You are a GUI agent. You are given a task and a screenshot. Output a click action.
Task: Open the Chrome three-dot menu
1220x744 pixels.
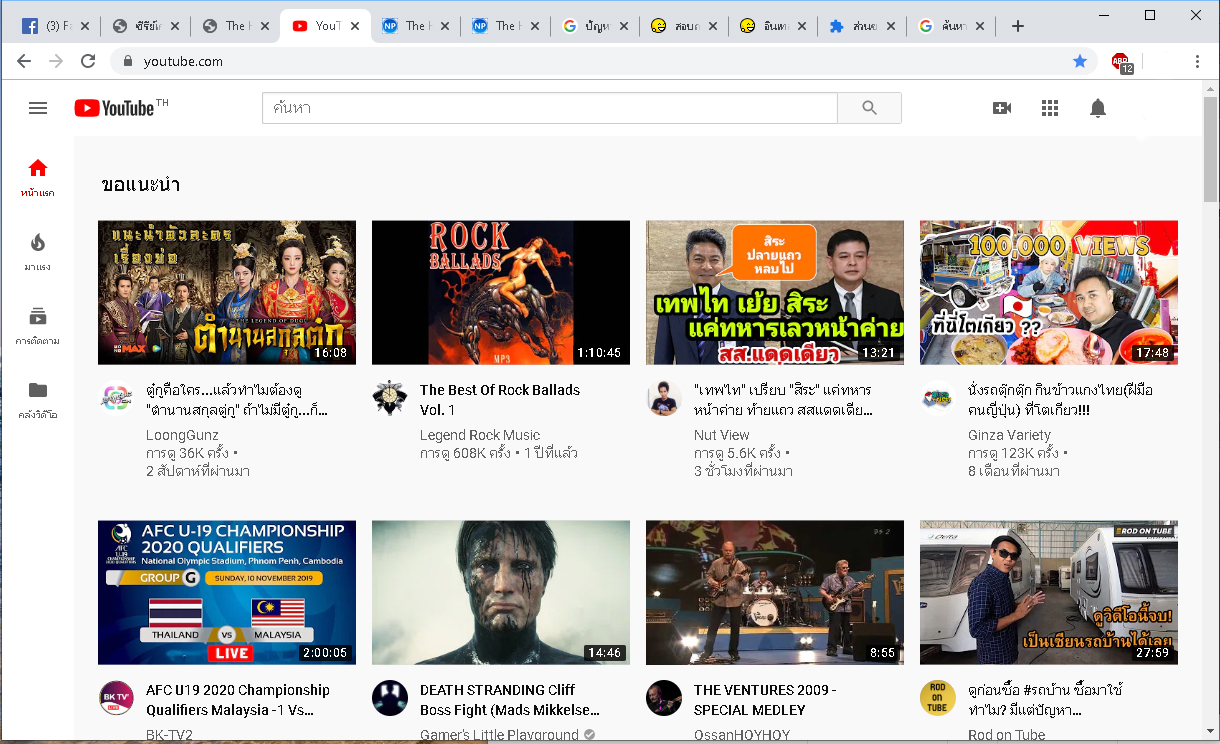(x=1197, y=61)
